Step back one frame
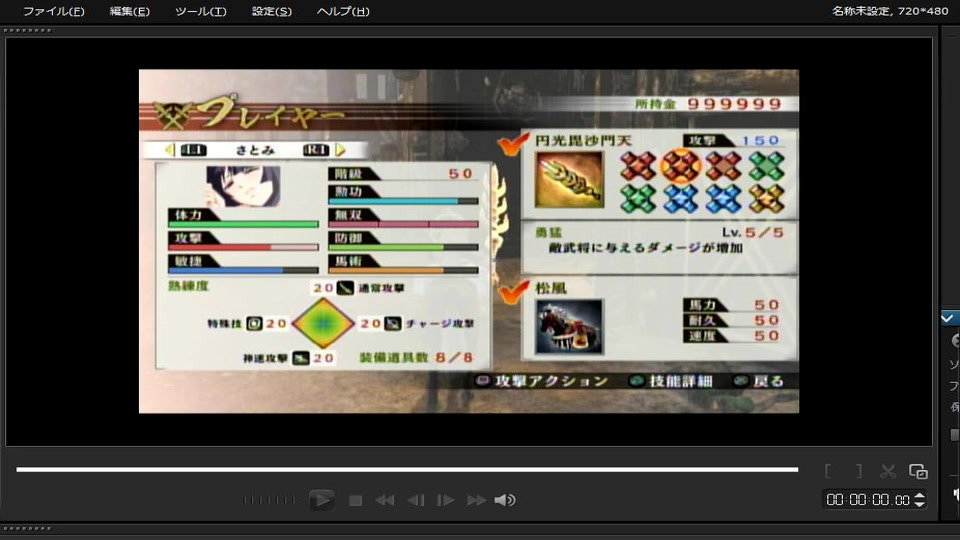The height and width of the screenshot is (540, 960). 416,501
